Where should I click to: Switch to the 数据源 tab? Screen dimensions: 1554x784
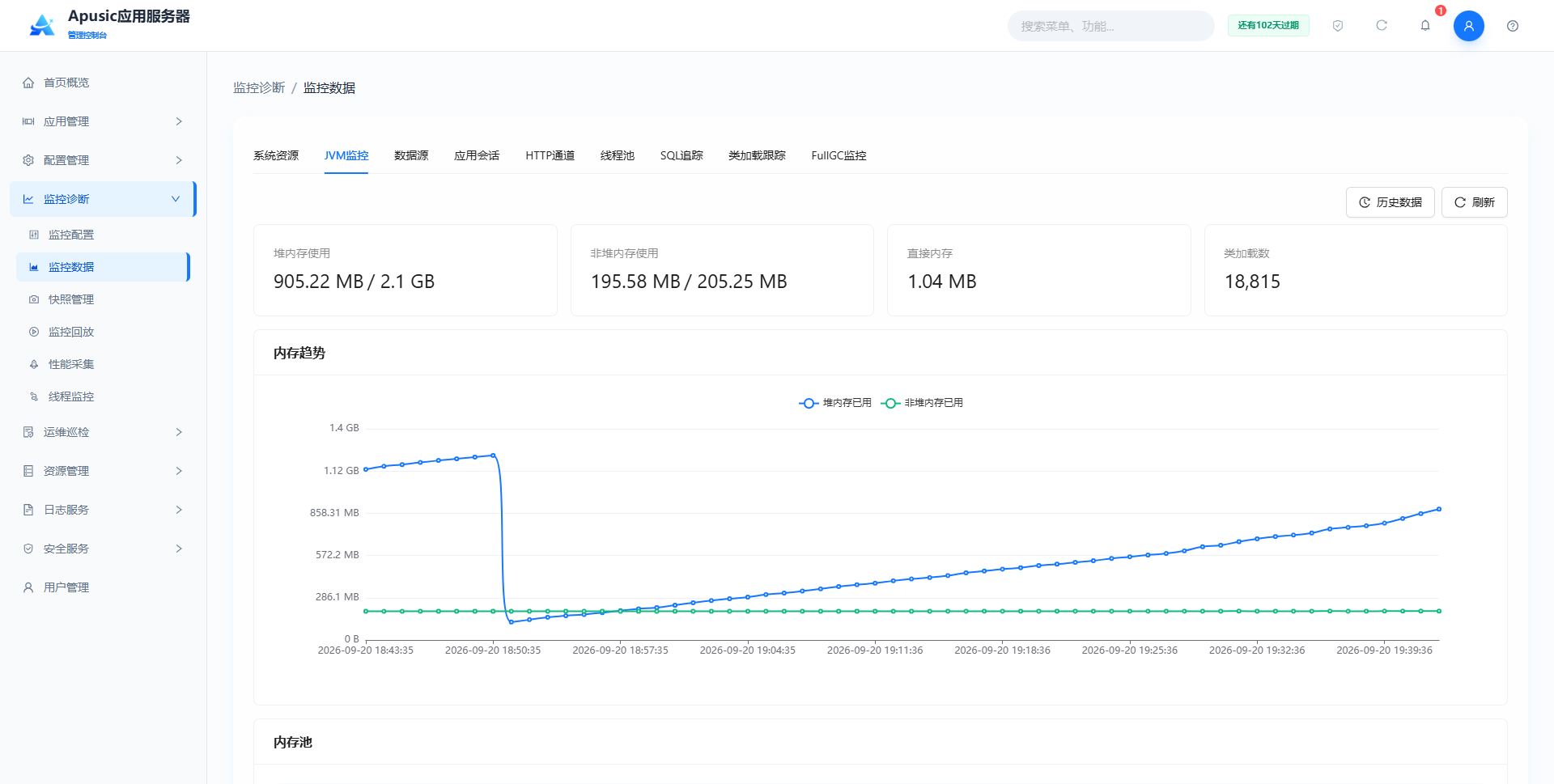coord(411,155)
